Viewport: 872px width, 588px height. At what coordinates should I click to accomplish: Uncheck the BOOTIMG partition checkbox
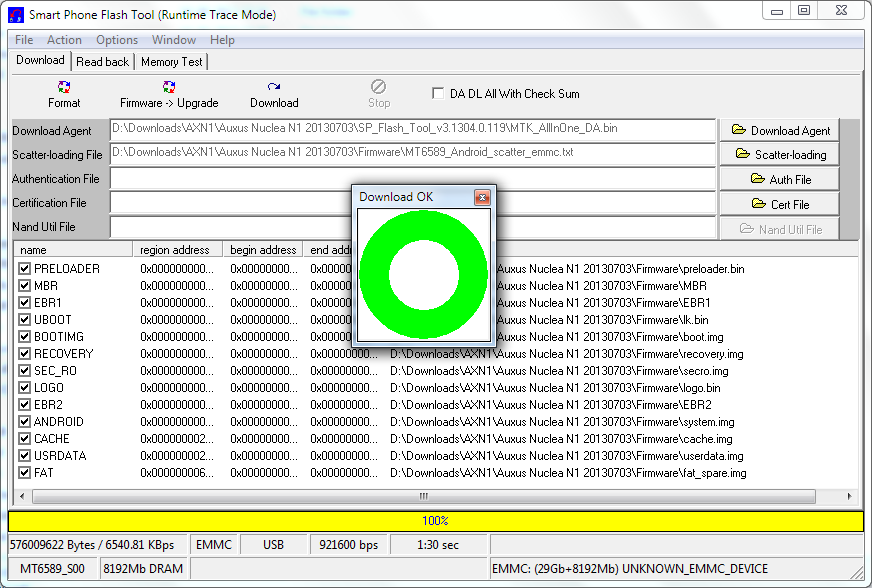[x=24, y=337]
